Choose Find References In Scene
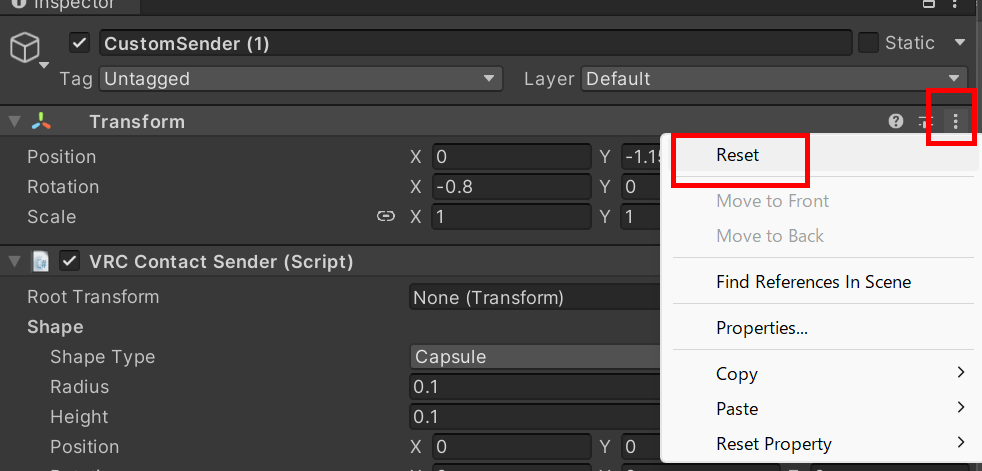This screenshot has width=982, height=471. (x=813, y=282)
